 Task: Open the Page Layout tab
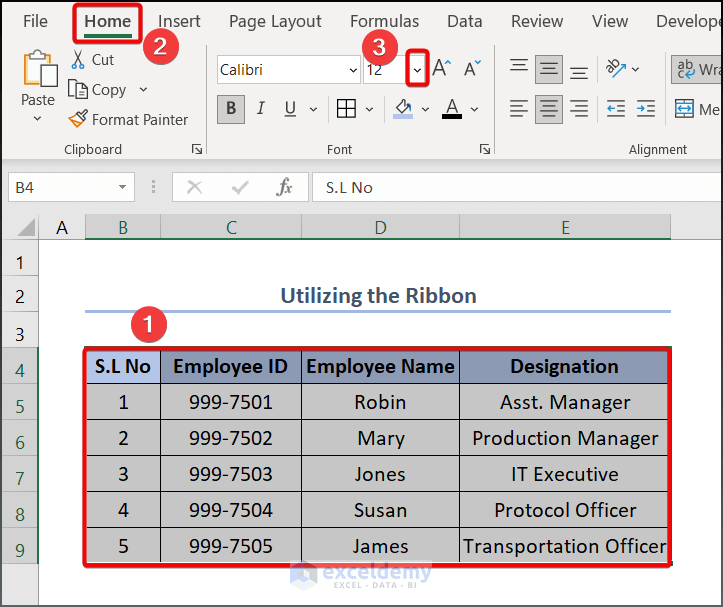click(275, 21)
